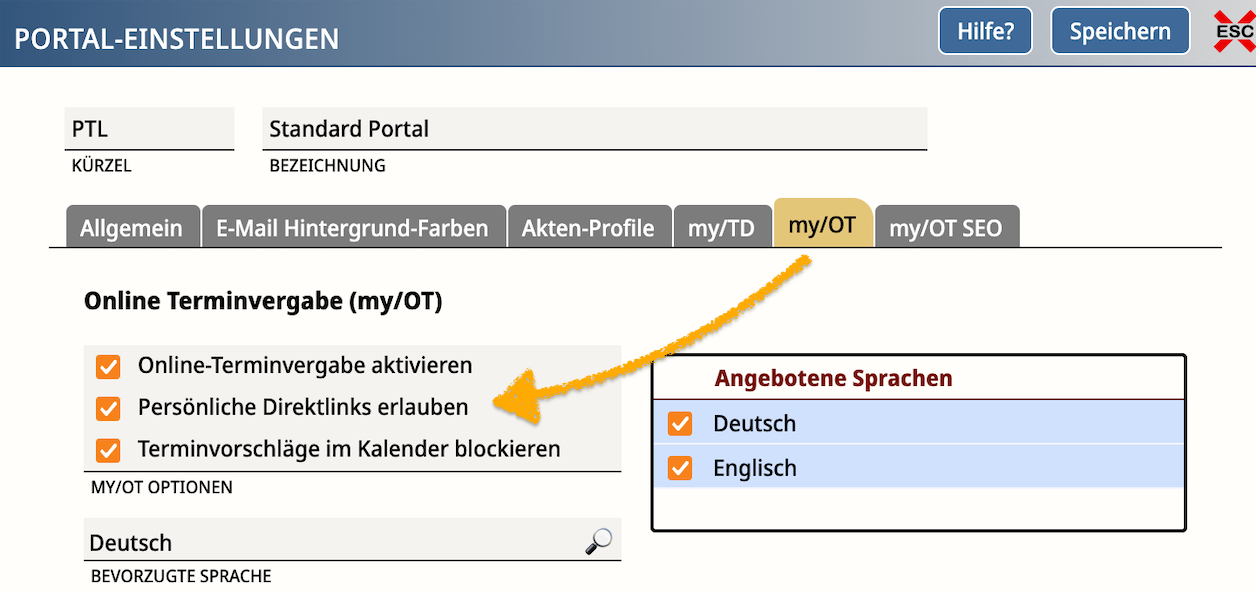1256x592 pixels.
Task: Toggle Terminvorschläge im Kalender blockieren checkbox
Action: [108, 450]
